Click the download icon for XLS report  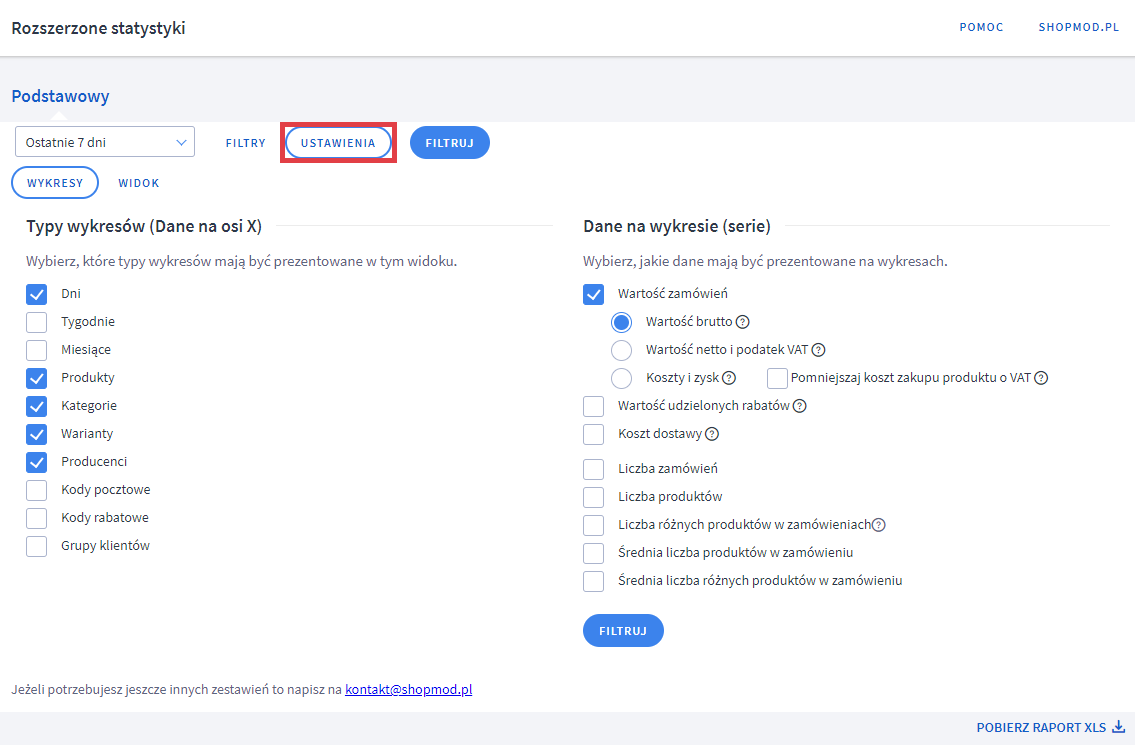1118,728
